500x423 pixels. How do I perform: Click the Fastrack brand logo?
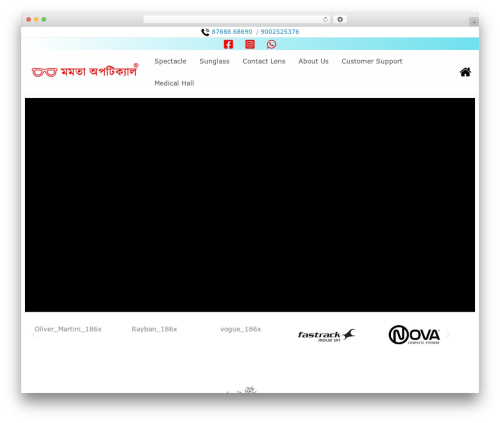pos(327,335)
